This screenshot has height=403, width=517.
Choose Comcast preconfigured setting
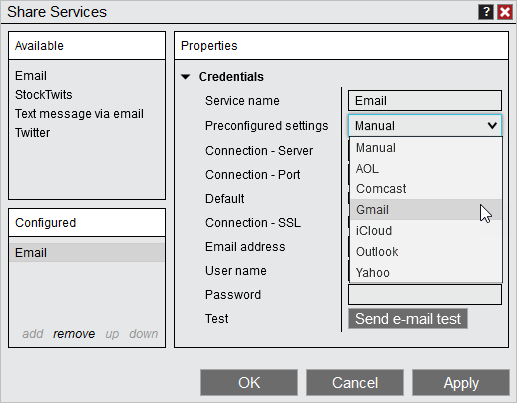point(425,189)
